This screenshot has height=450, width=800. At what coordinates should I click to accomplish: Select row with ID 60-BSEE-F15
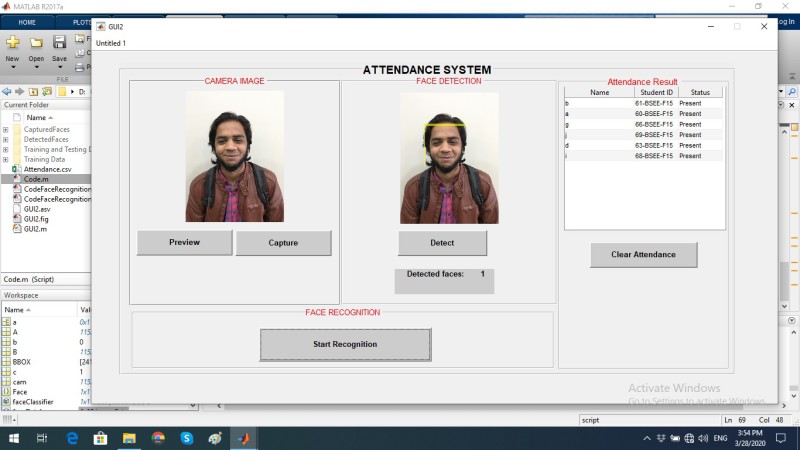point(643,114)
